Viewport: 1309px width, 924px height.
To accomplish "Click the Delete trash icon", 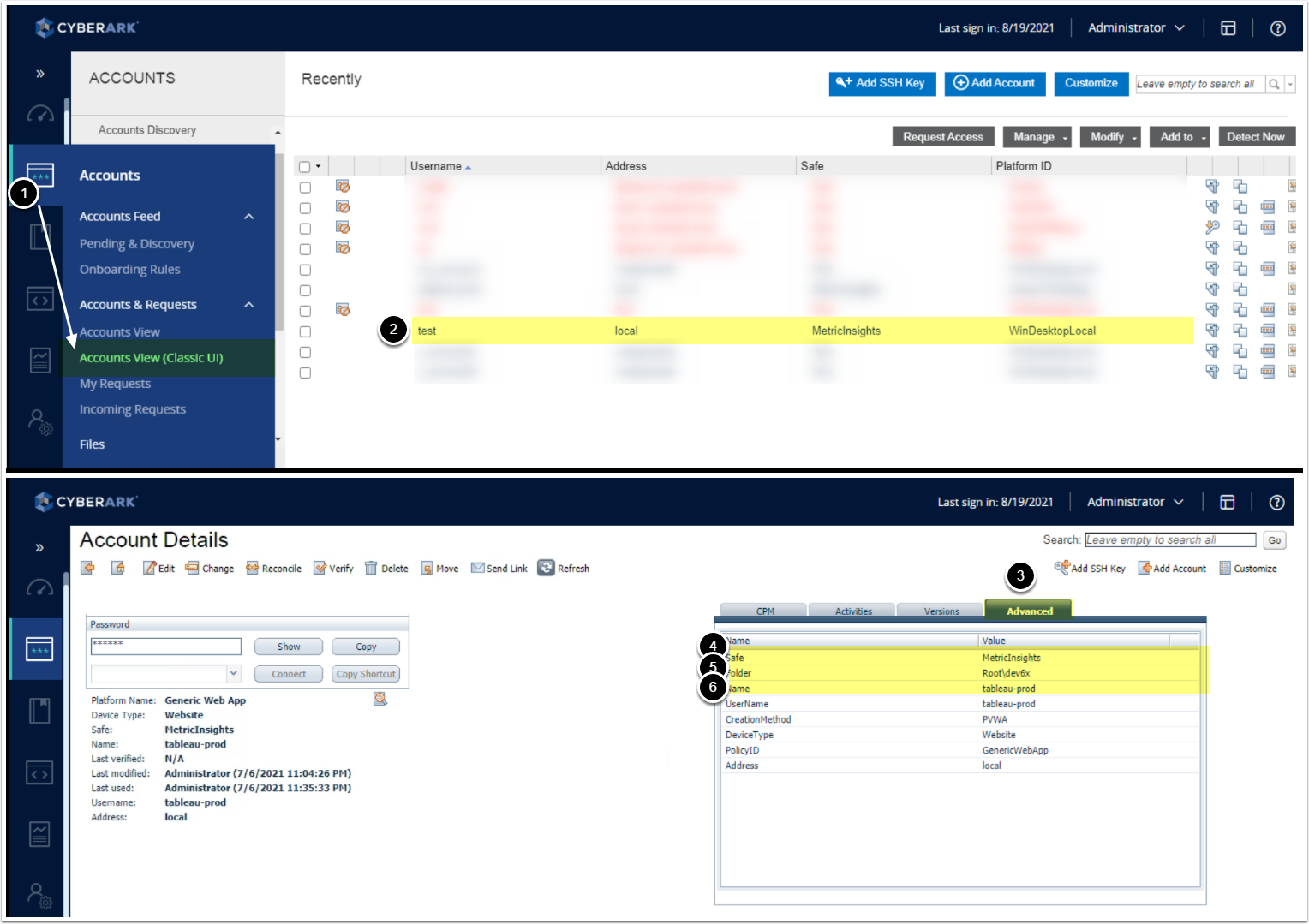I will coord(371,568).
